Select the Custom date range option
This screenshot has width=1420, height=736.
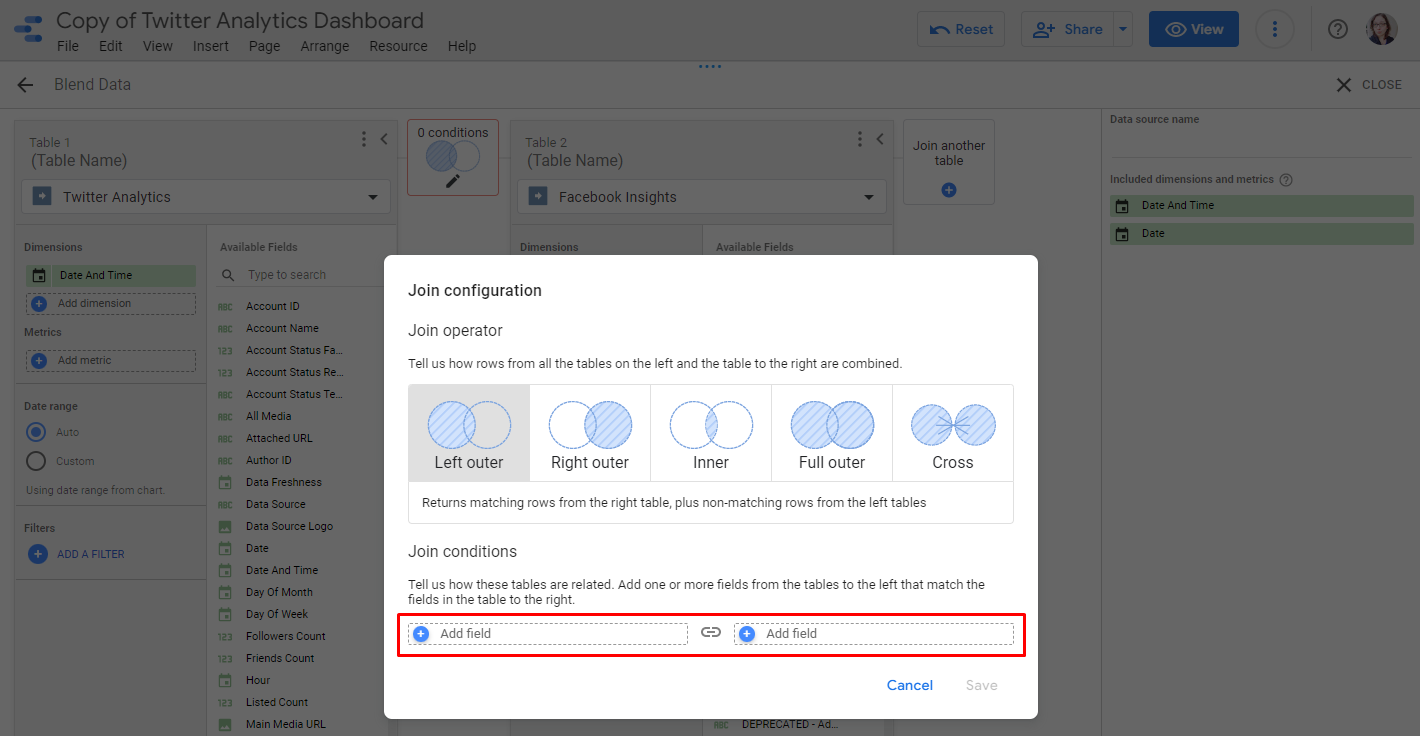point(36,461)
